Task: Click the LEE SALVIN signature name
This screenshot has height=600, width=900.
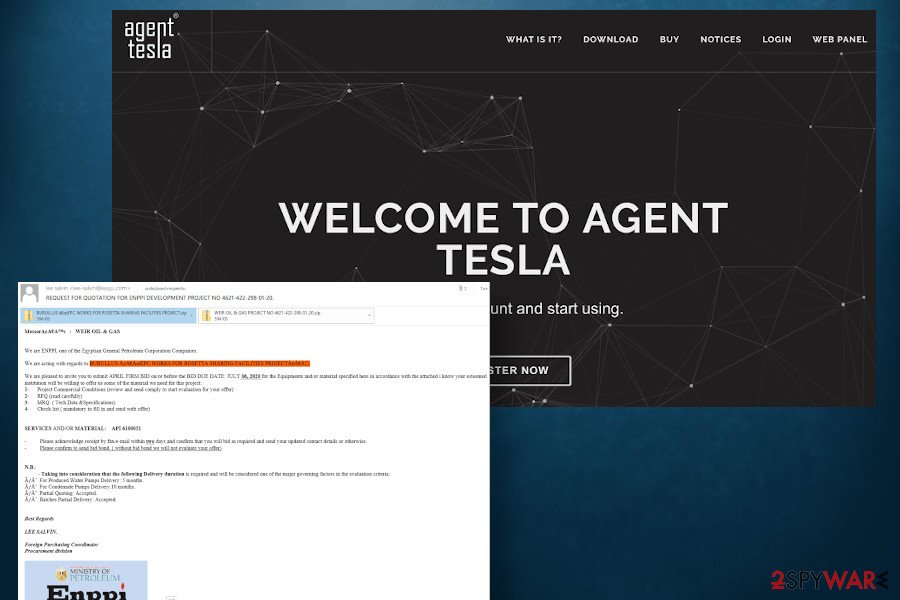Action: point(41,532)
